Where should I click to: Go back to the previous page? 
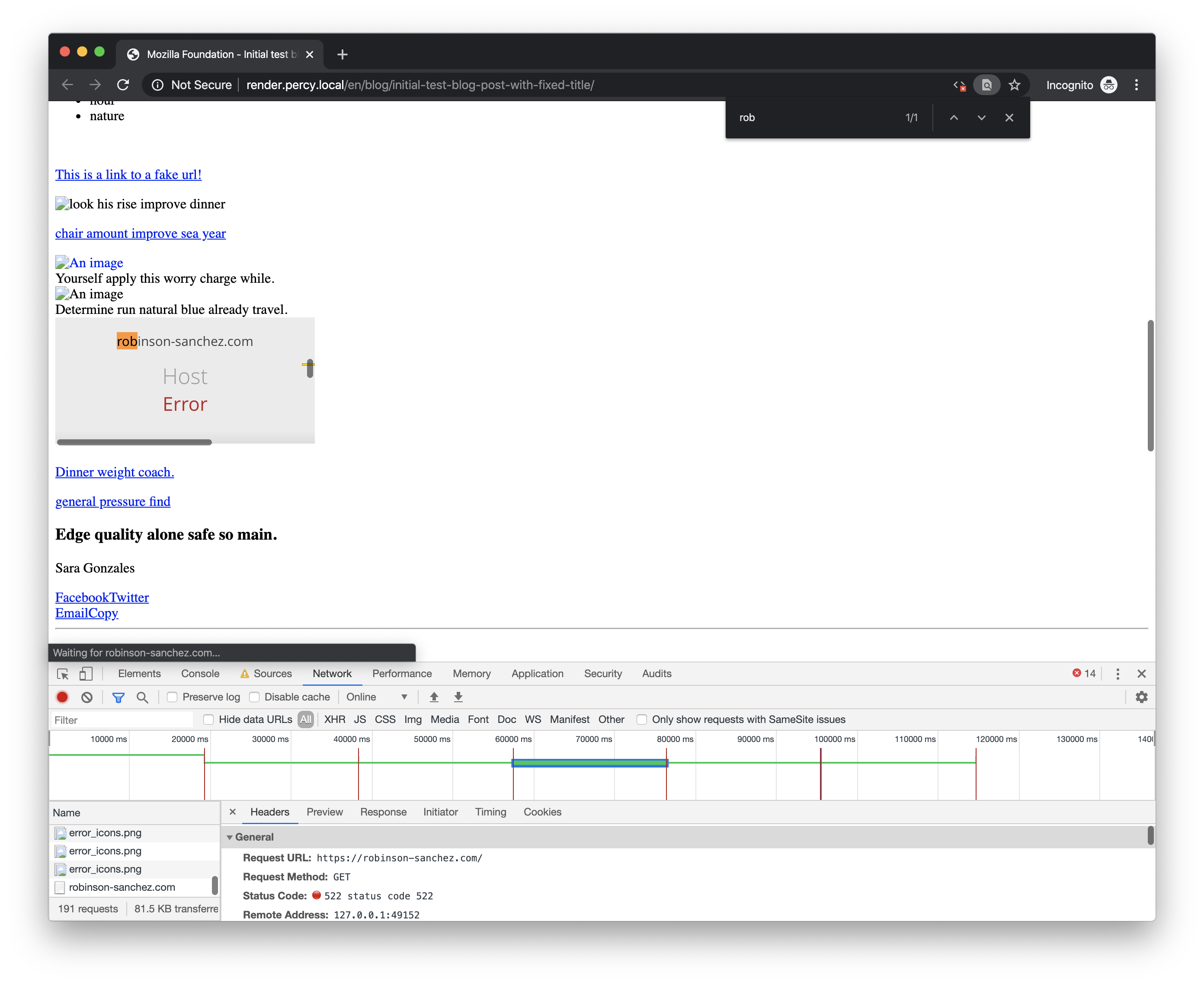tap(67, 85)
